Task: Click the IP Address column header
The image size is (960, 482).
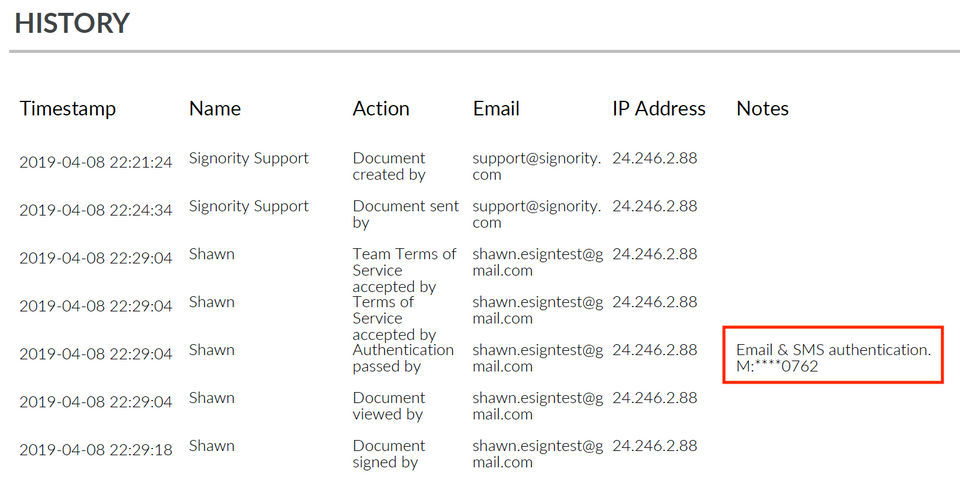Action: (x=659, y=109)
